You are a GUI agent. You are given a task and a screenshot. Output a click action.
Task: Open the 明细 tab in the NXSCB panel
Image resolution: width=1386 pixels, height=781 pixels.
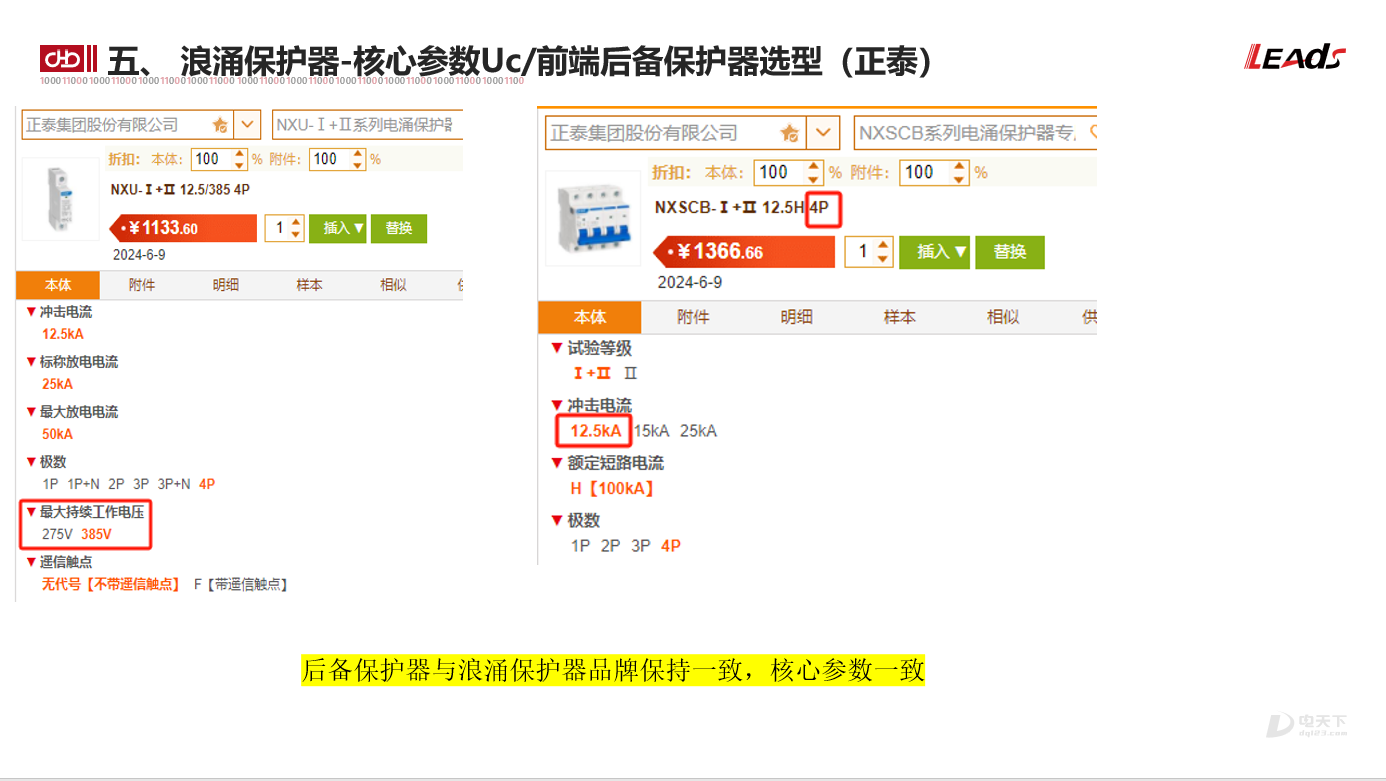tap(796, 317)
